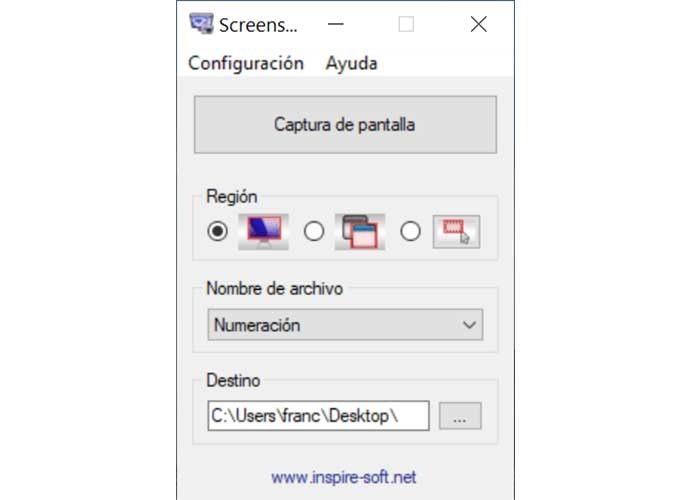This screenshot has width=700, height=500.
Task: Click the maximize window button
Action: (x=406, y=24)
